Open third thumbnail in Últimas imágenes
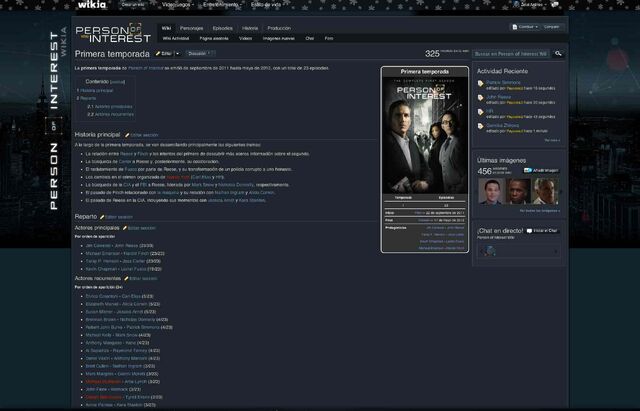 click(545, 191)
